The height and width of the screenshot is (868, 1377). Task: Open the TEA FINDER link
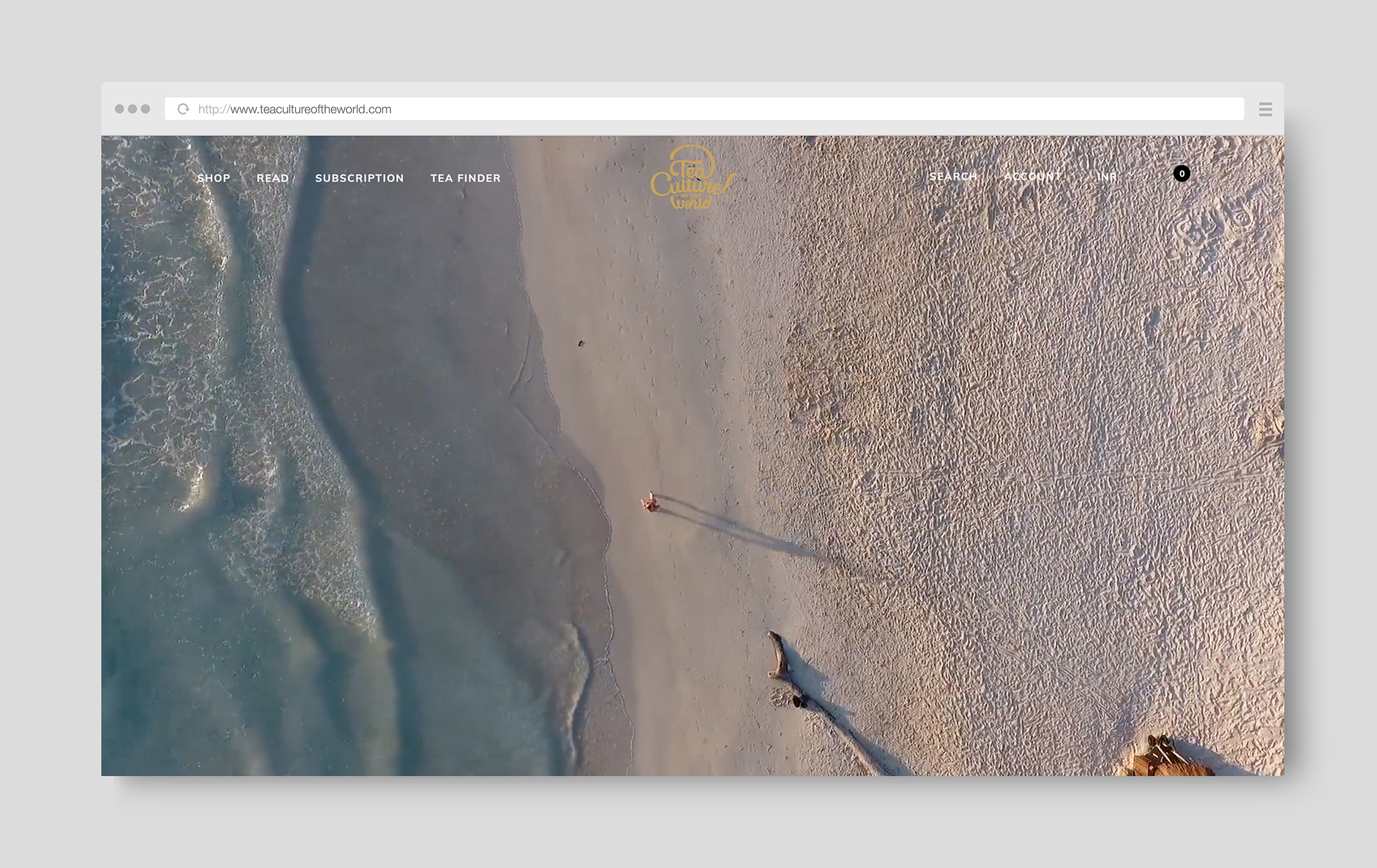click(x=465, y=178)
